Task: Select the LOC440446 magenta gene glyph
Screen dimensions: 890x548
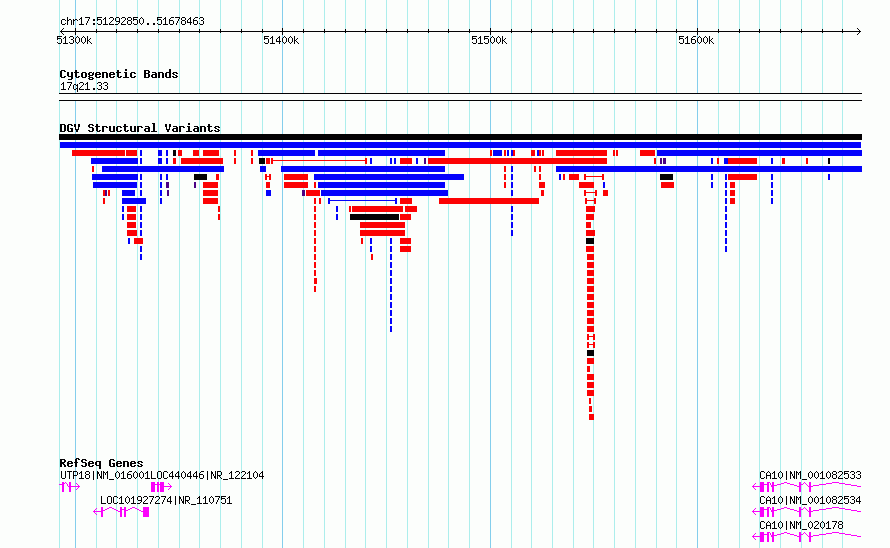Action: (161, 487)
